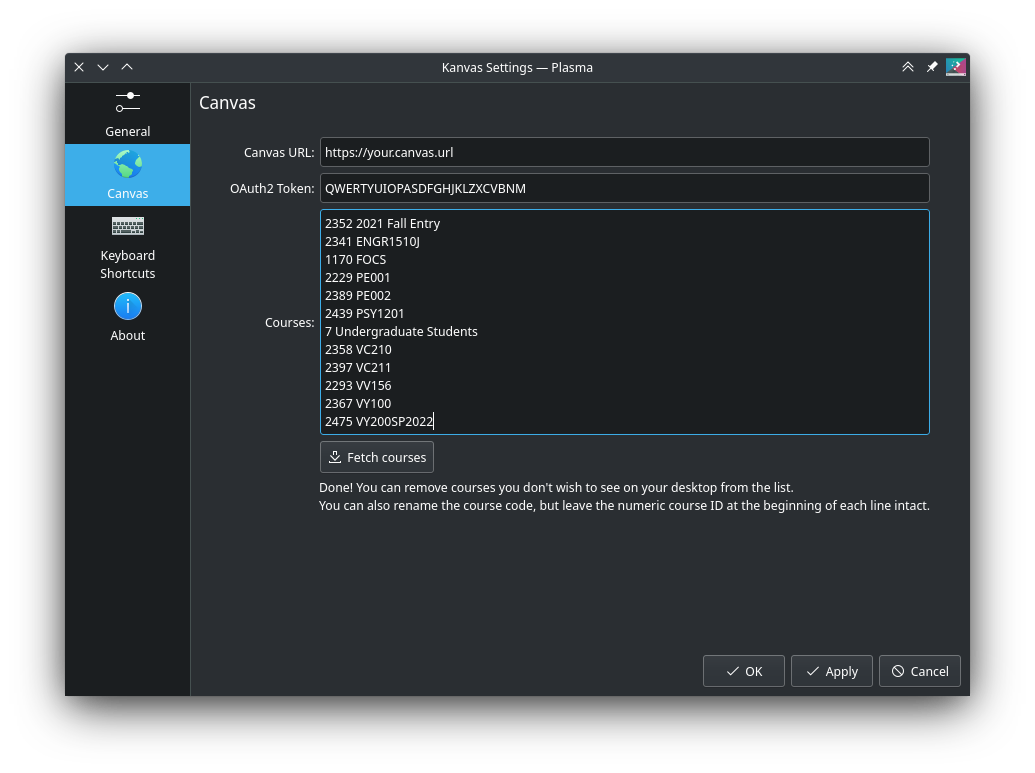The image size is (1035, 773).
Task: Click the 'Canvas URL:' label
Action: (279, 152)
